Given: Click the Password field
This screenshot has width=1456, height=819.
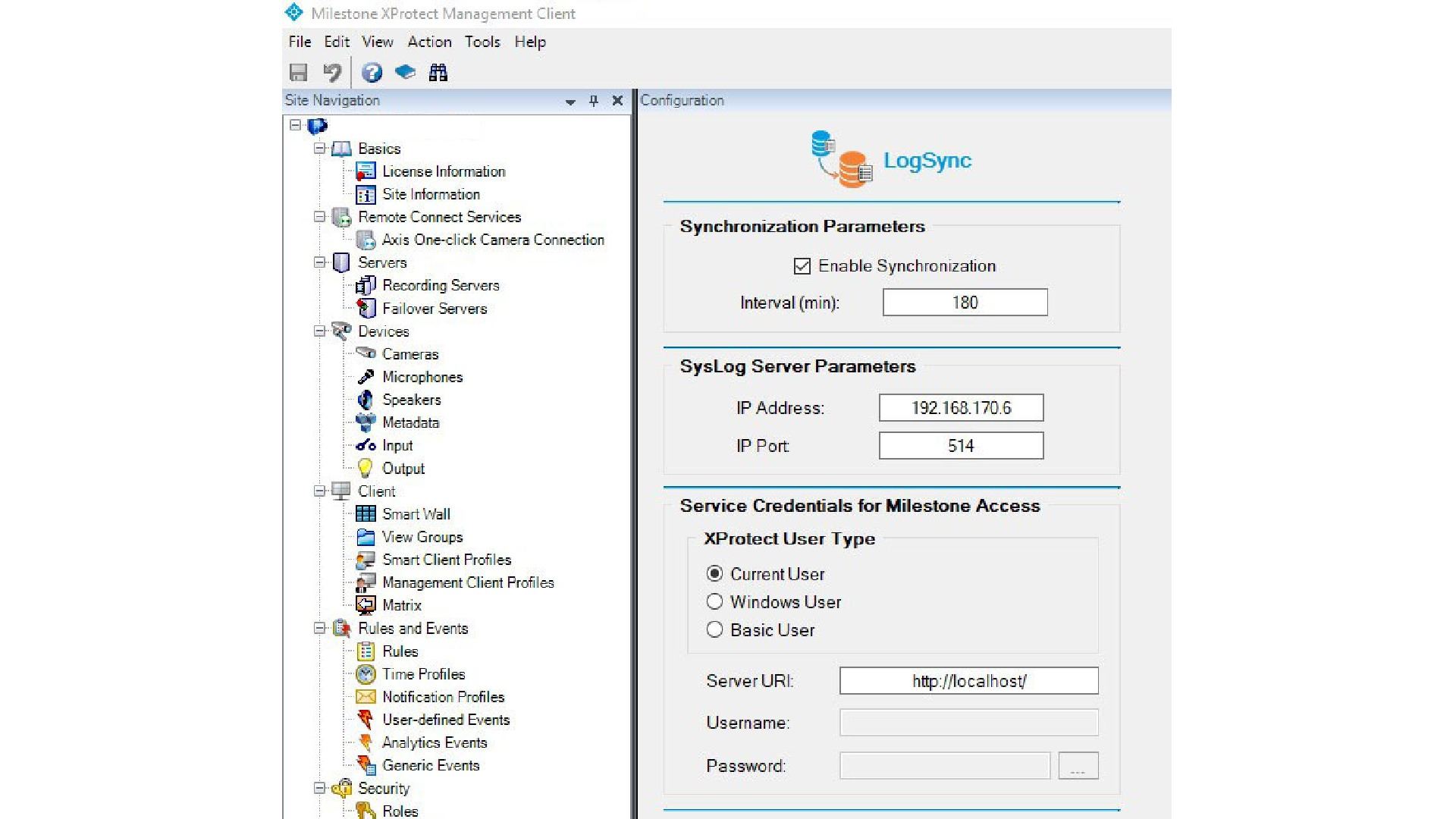Looking at the screenshot, I should pos(944,766).
